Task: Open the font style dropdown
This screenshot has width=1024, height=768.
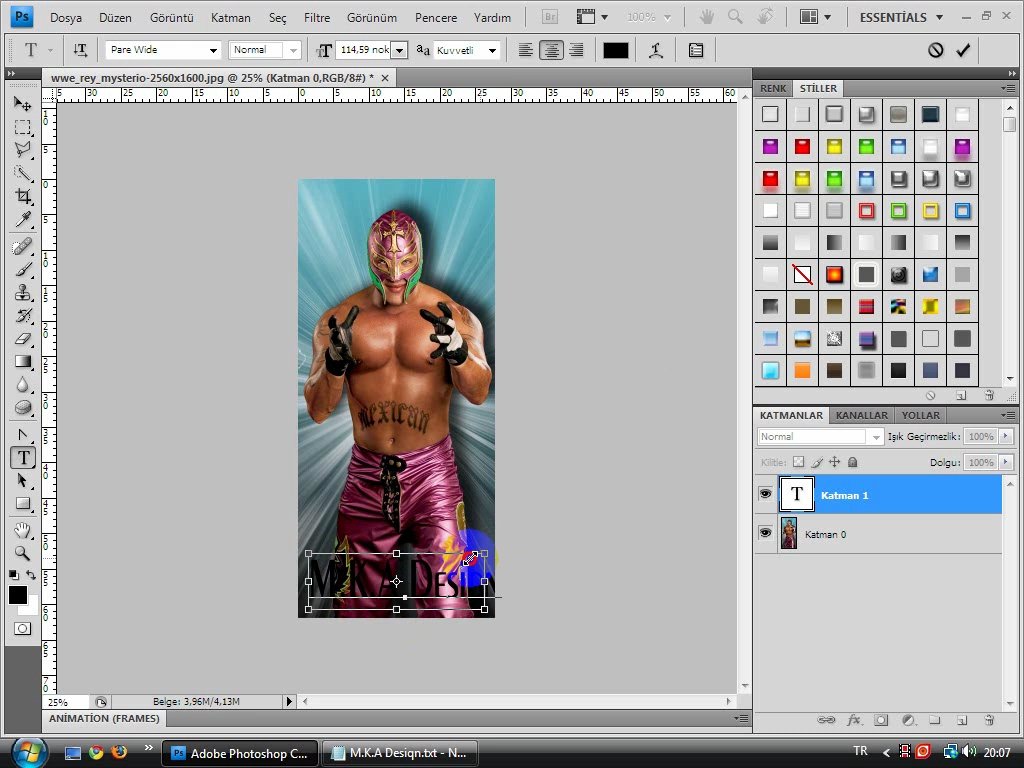Action: [293, 50]
